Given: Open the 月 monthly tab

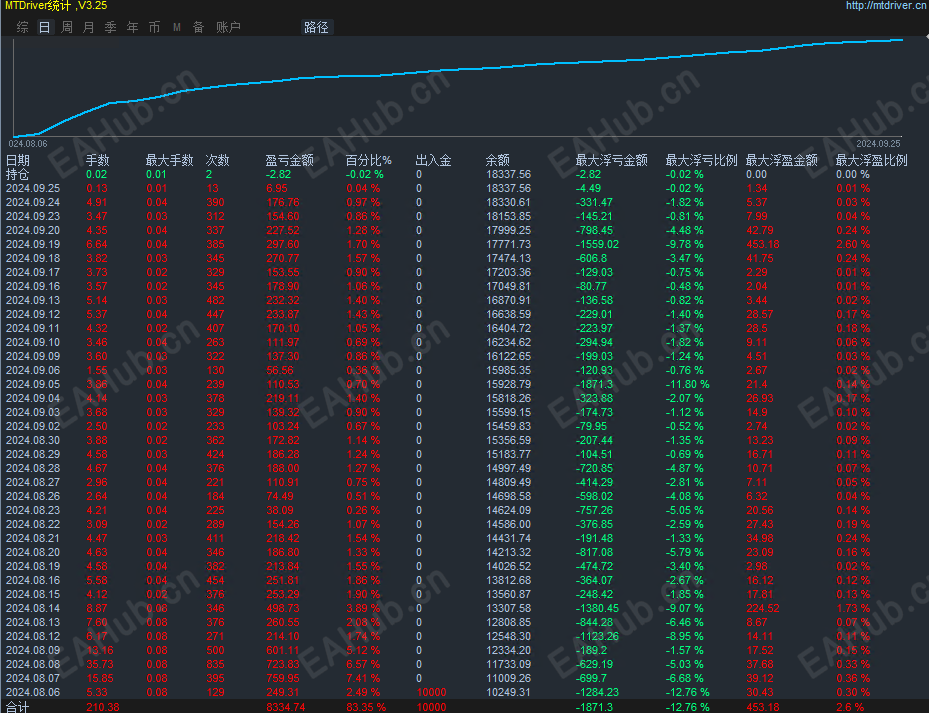Looking at the screenshot, I should 89,27.
